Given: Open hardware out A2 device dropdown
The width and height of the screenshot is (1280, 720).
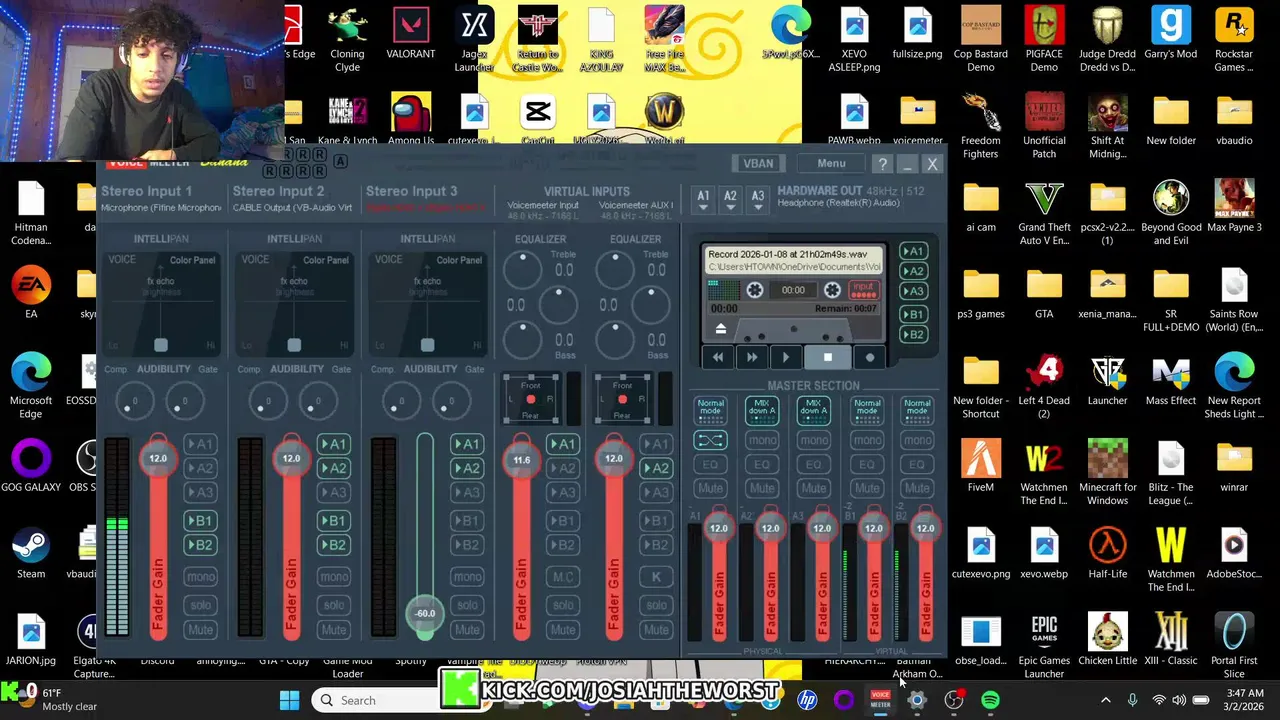Looking at the screenshot, I should point(730,200).
